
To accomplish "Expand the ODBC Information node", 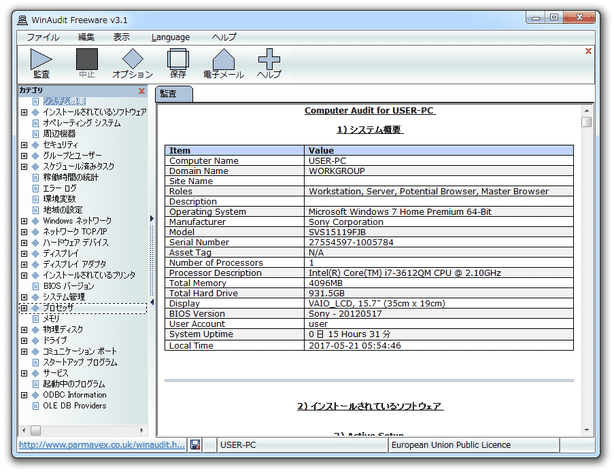I will pyautogui.click(x=24, y=395).
